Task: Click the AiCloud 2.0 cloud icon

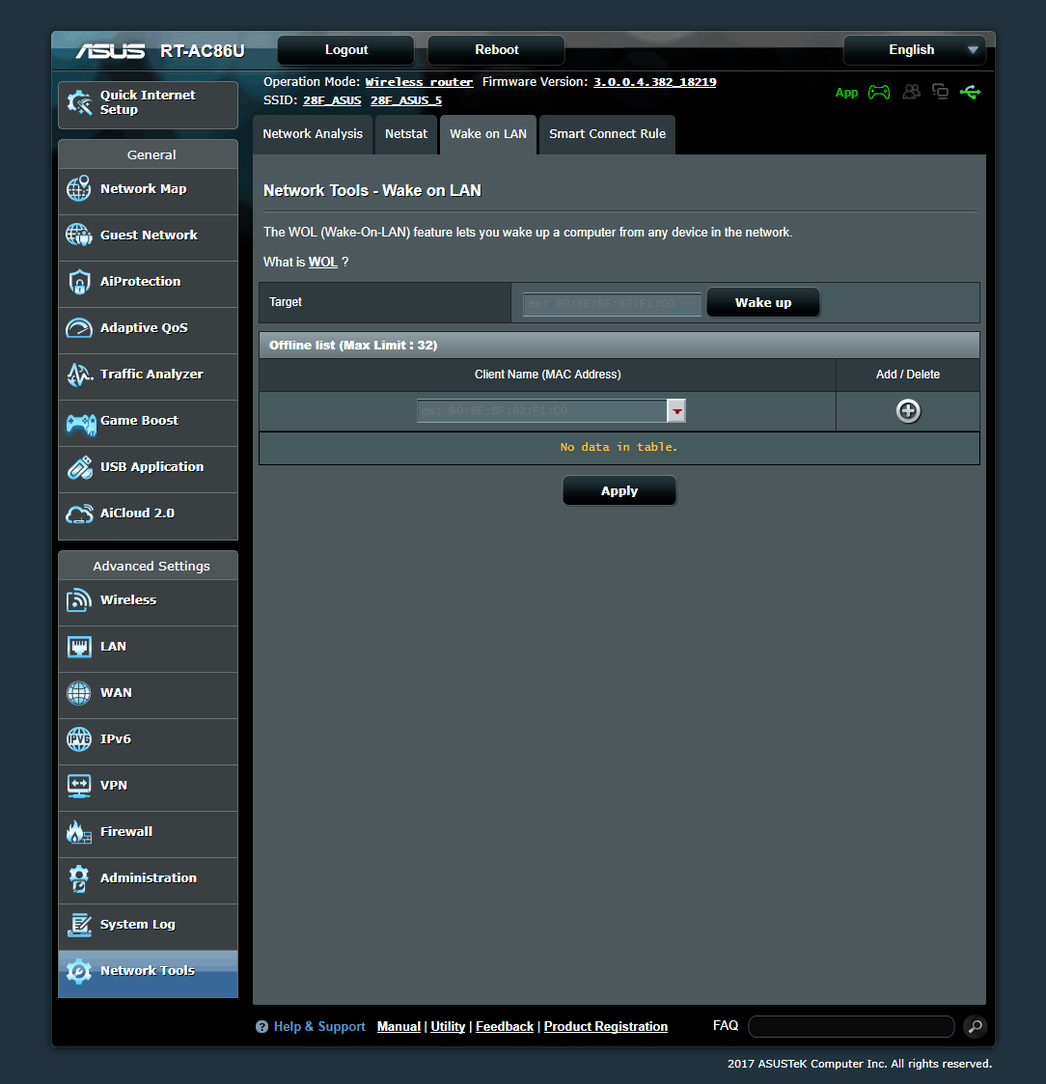Action: 79,514
